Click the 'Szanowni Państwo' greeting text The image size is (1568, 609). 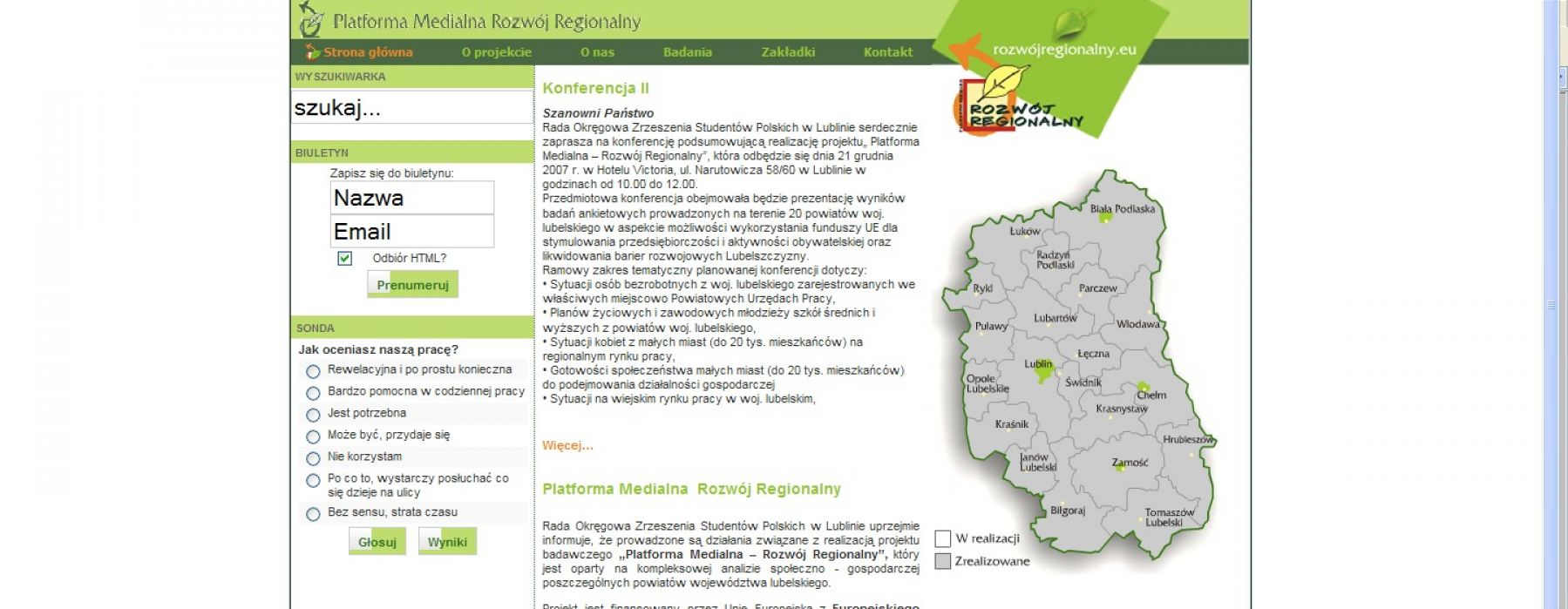pos(598,113)
